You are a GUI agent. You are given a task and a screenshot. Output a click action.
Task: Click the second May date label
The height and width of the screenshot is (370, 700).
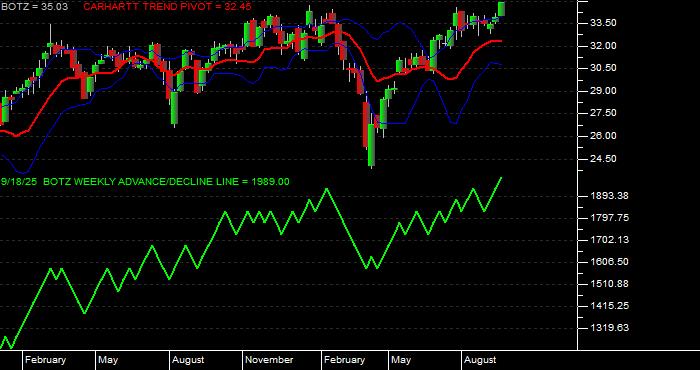coord(401,360)
